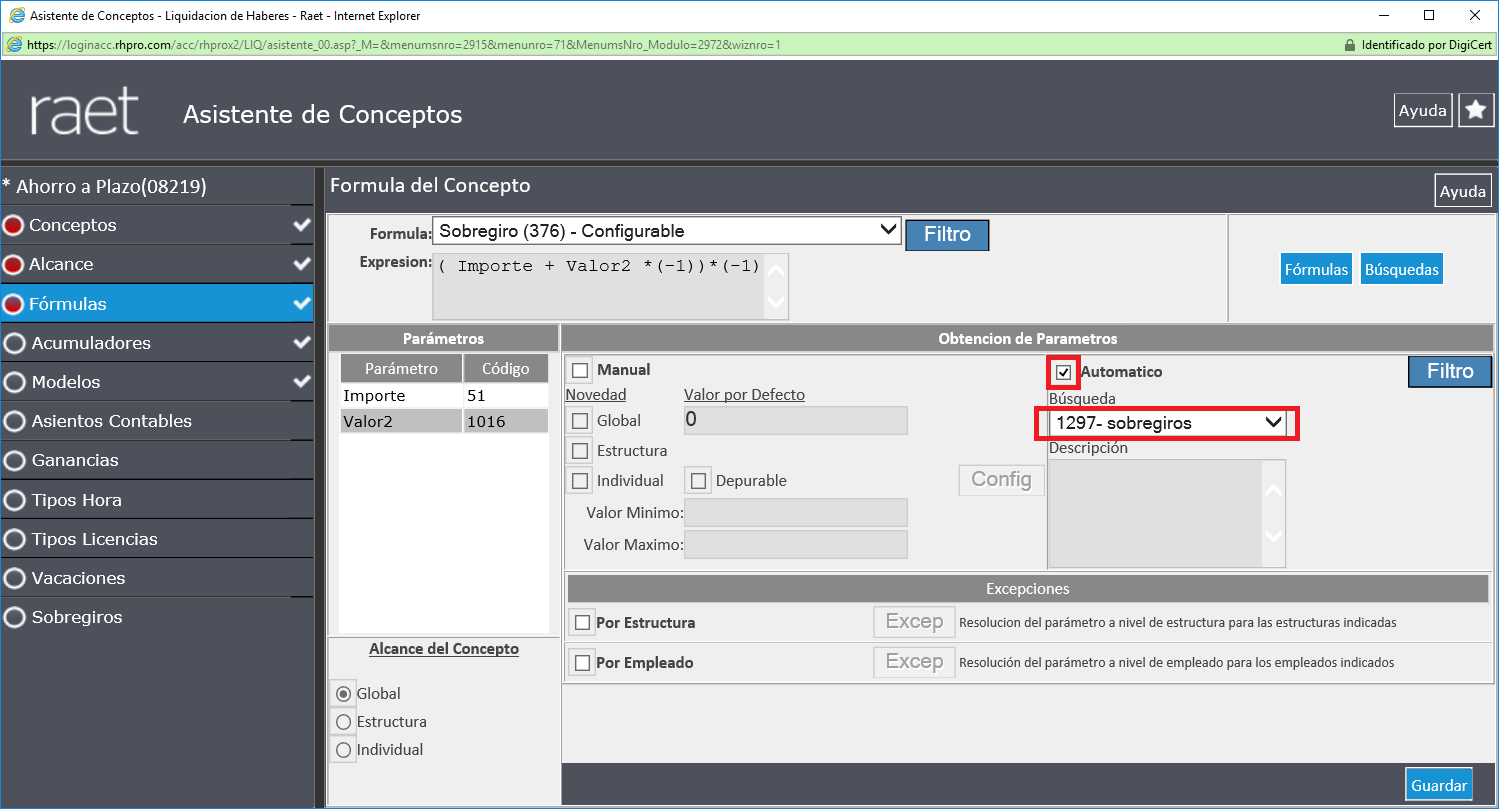Image resolution: width=1499 pixels, height=809 pixels.
Task: Click the Config button
Action: click(1001, 480)
